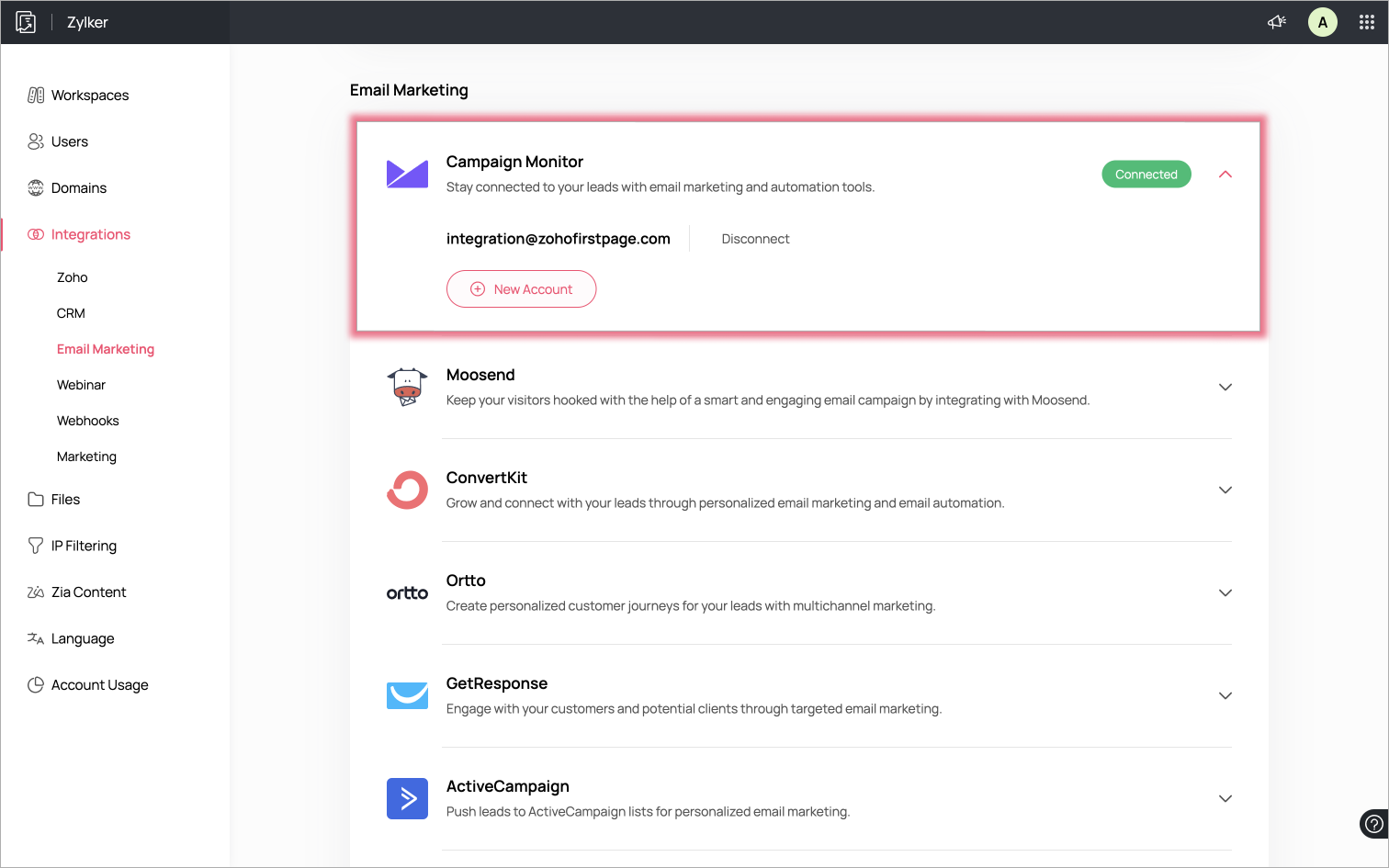The image size is (1389, 868).
Task: Click the Campaign Monitor title
Action: point(514,162)
